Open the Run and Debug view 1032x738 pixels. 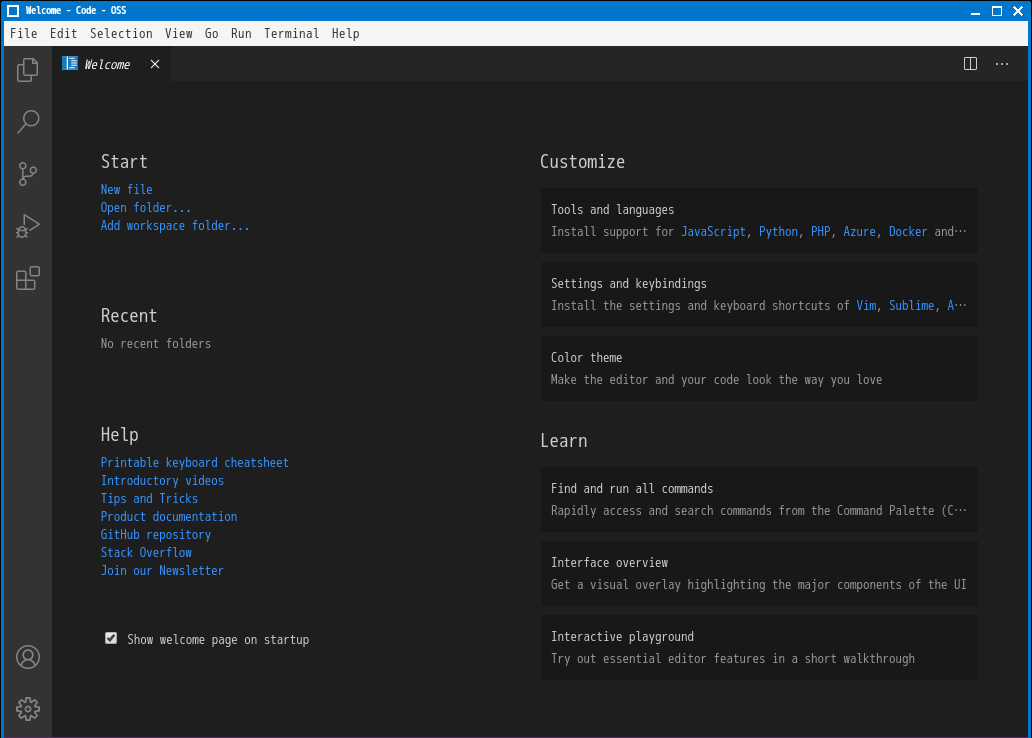point(28,226)
